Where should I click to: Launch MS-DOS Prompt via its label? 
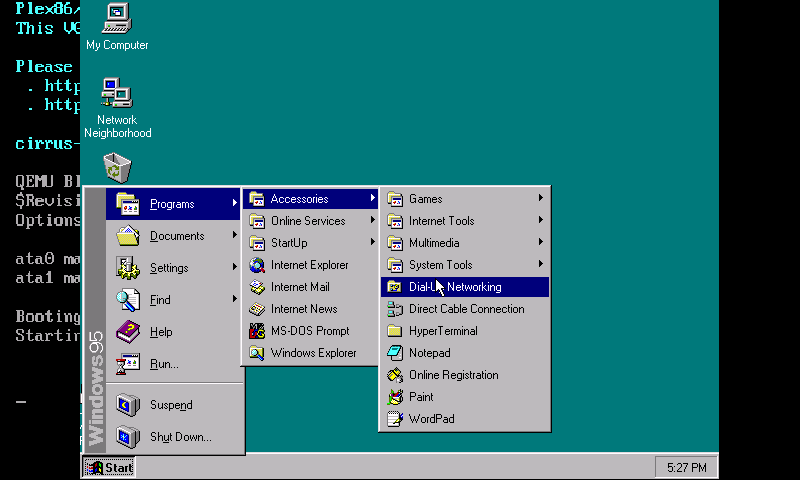pyautogui.click(x=310, y=331)
